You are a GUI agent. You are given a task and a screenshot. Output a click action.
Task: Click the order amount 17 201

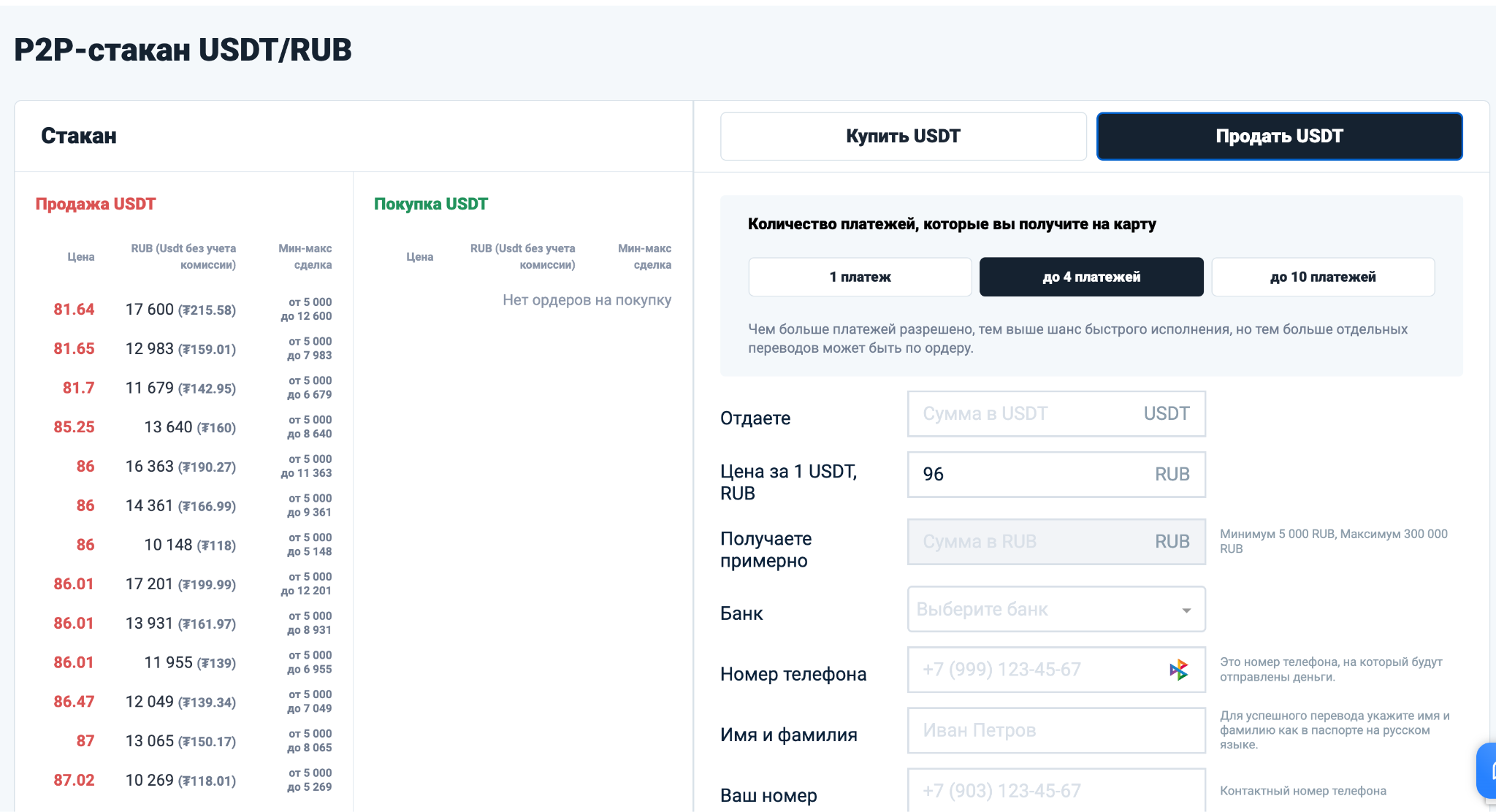click(150, 584)
